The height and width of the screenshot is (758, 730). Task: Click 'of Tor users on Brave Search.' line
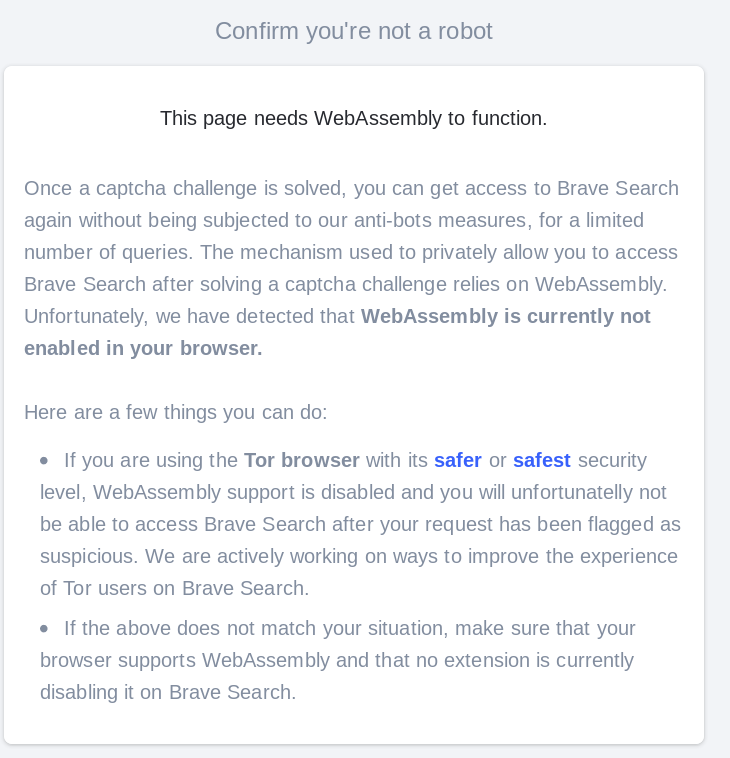coord(174,588)
